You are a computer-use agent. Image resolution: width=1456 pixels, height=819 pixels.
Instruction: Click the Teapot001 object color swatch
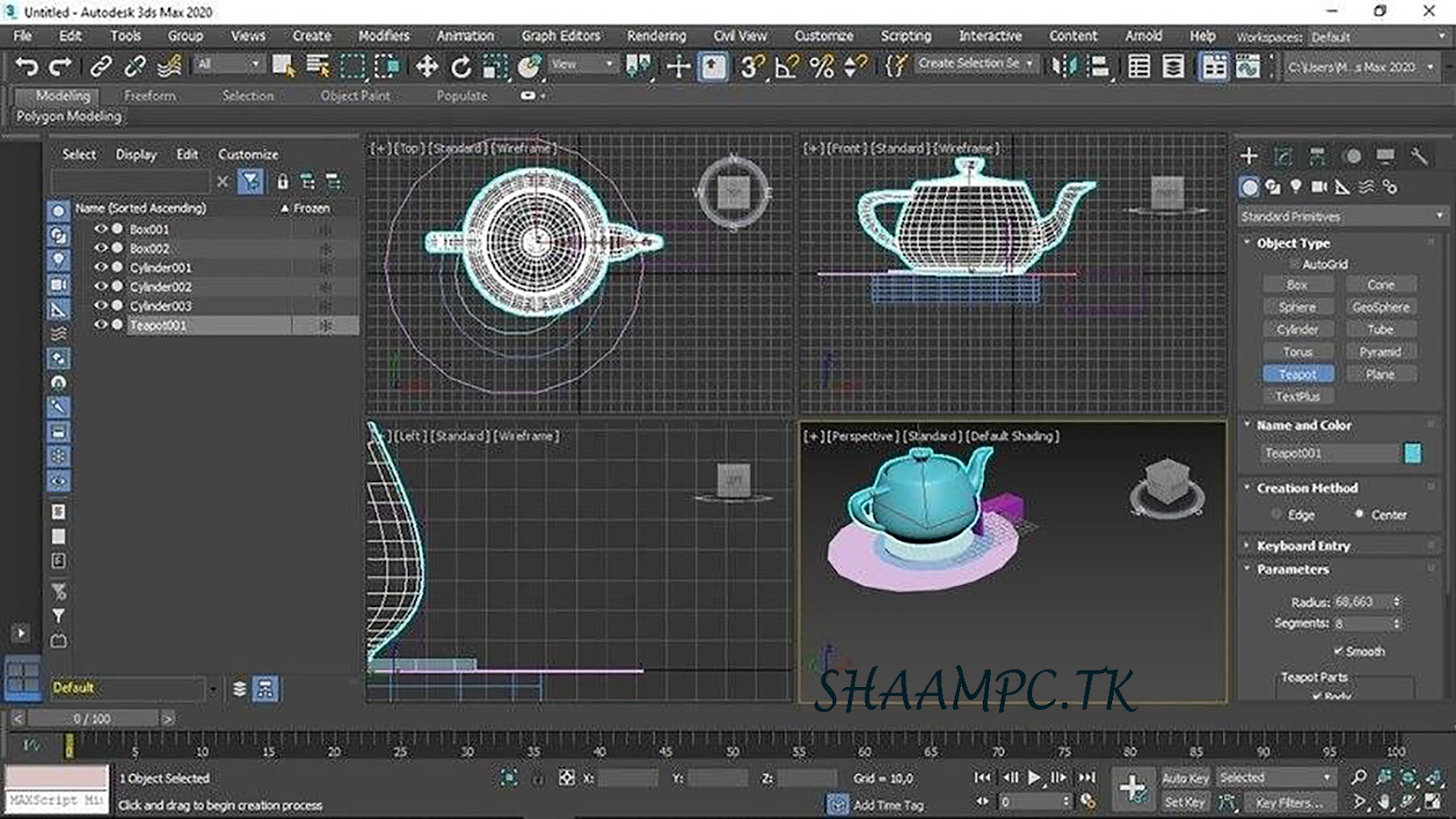1412,453
